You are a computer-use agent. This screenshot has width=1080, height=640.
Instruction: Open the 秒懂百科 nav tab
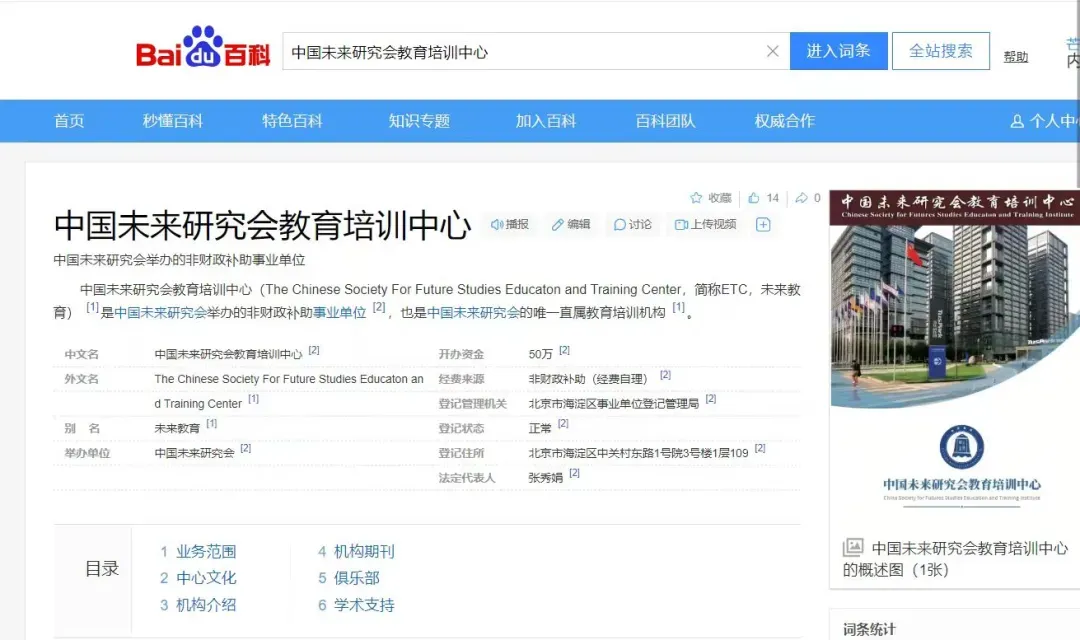click(172, 121)
